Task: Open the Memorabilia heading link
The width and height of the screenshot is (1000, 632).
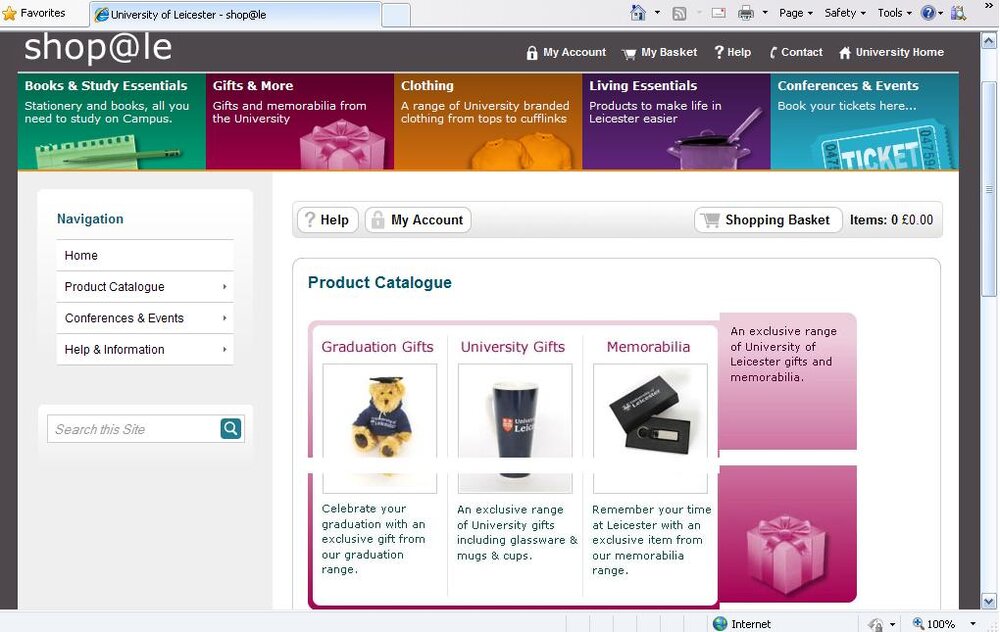Action: pos(648,347)
